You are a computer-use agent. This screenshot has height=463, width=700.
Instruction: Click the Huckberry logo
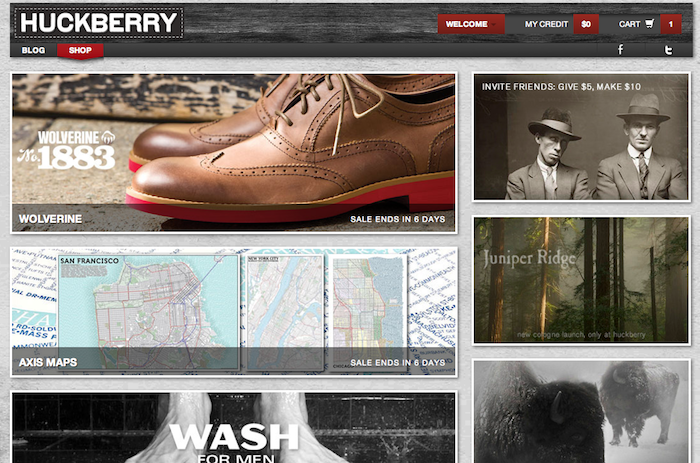click(x=98, y=23)
